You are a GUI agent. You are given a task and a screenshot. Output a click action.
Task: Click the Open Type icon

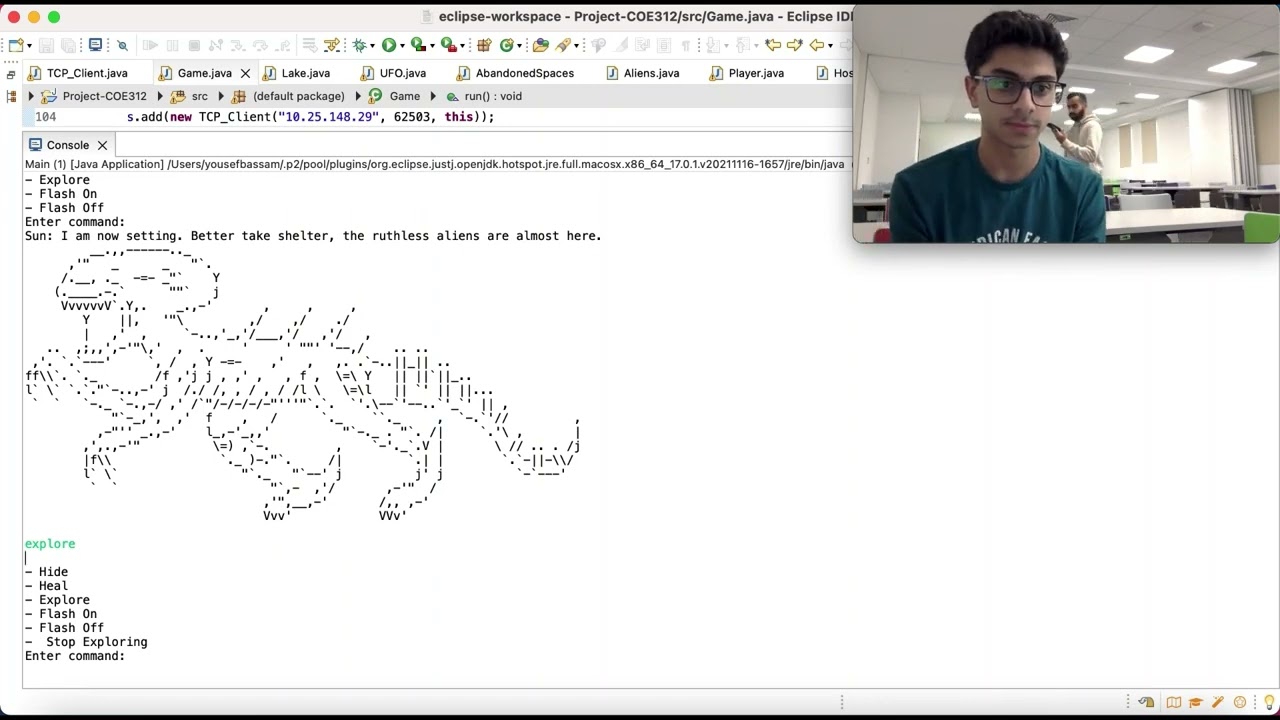click(x=541, y=45)
